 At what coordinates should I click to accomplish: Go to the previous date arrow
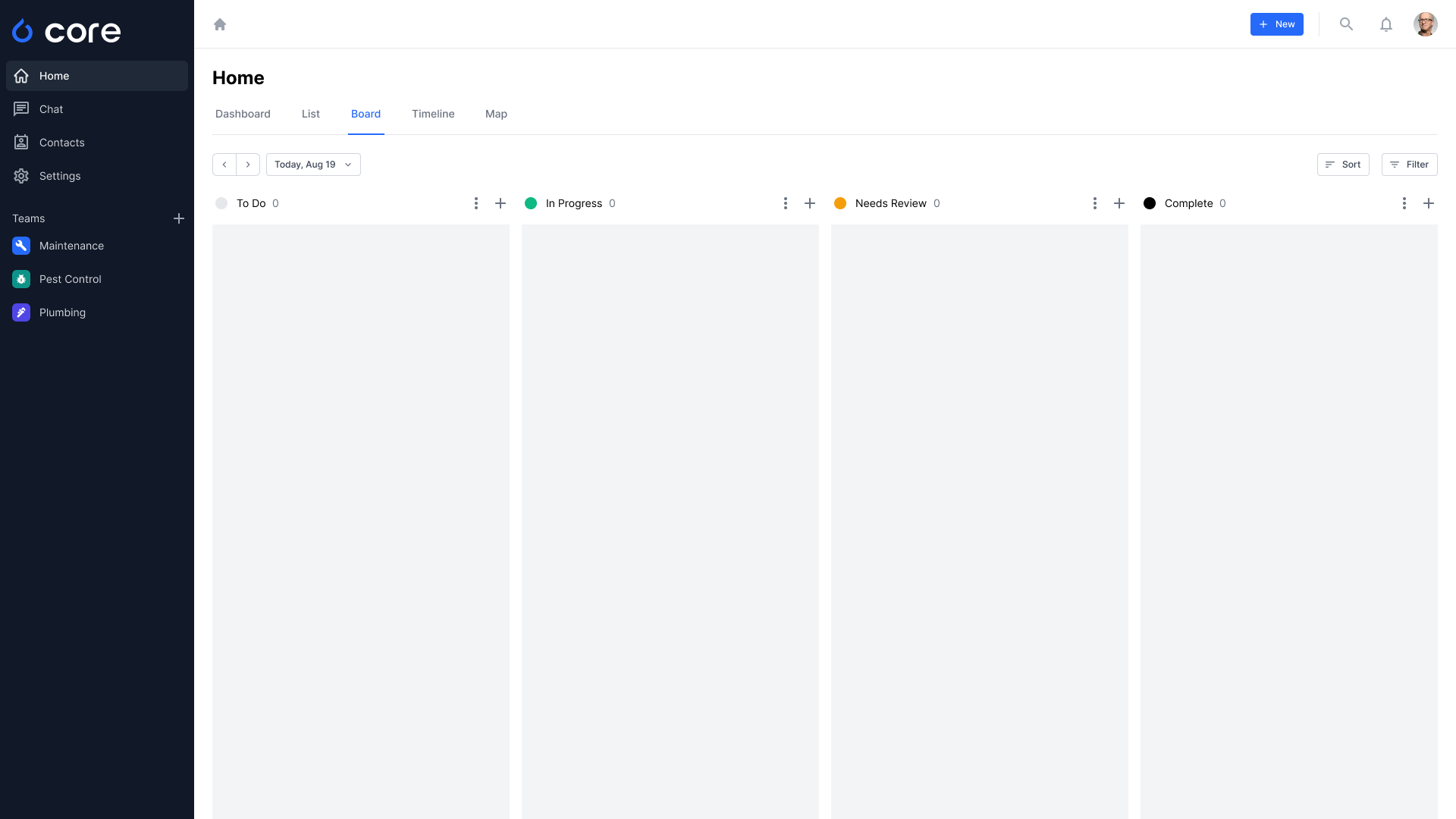click(224, 165)
